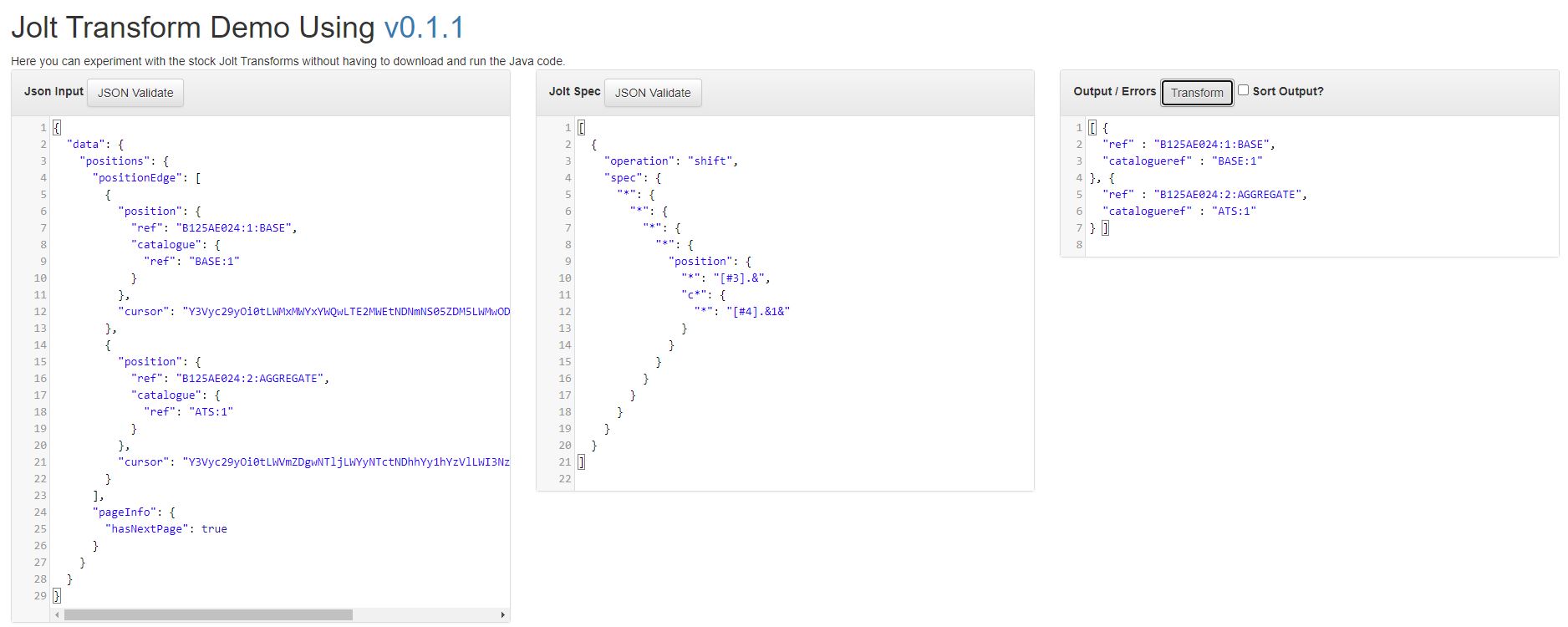Click the horizontal scrollbar thumb in Json Input

coord(208,614)
